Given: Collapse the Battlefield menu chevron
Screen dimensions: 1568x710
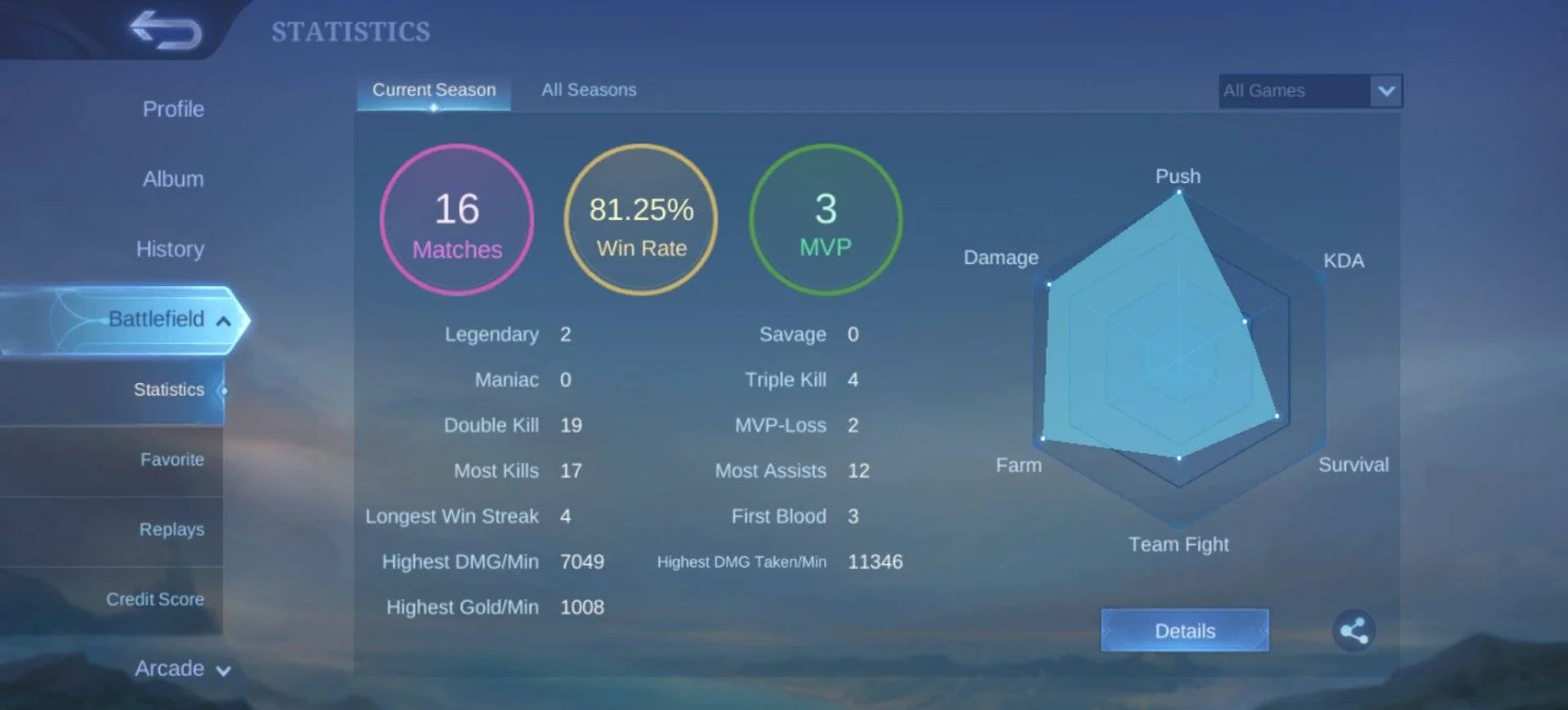Looking at the screenshot, I should pos(223,321).
